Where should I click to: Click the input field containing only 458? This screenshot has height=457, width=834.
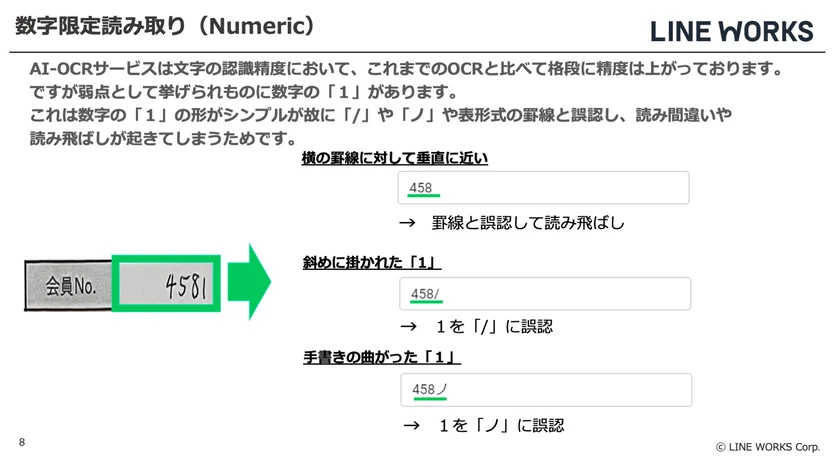(x=544, y=188)
